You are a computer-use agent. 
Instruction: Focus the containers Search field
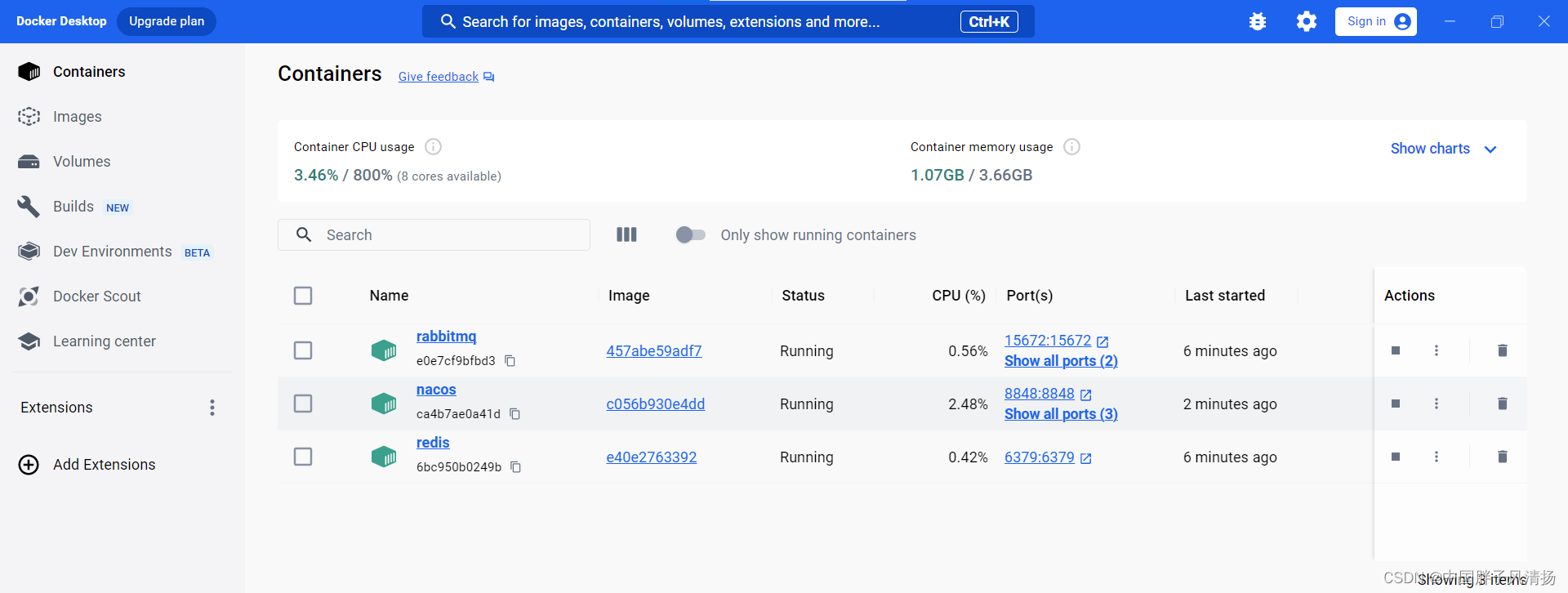click(434, 234)
